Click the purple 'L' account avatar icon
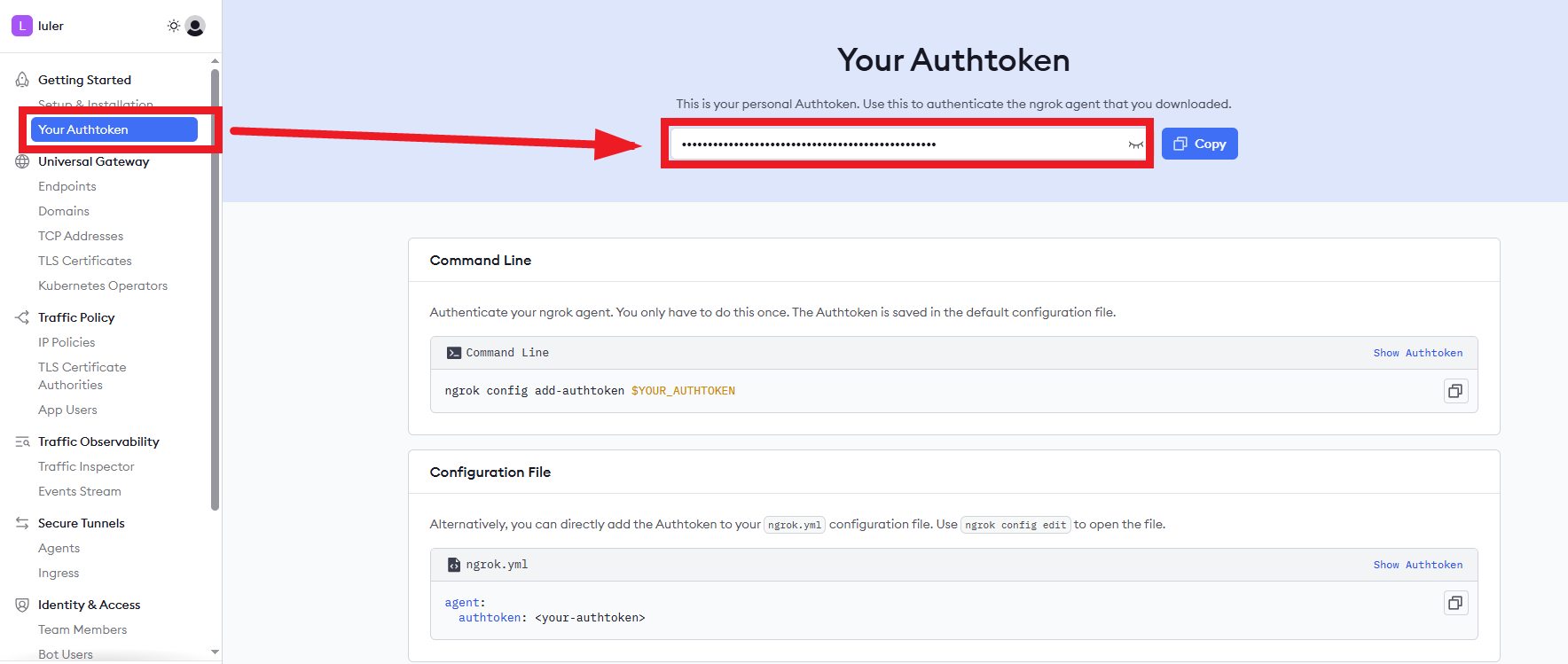This screenshot has width=1568, height=664. [22, 26]
